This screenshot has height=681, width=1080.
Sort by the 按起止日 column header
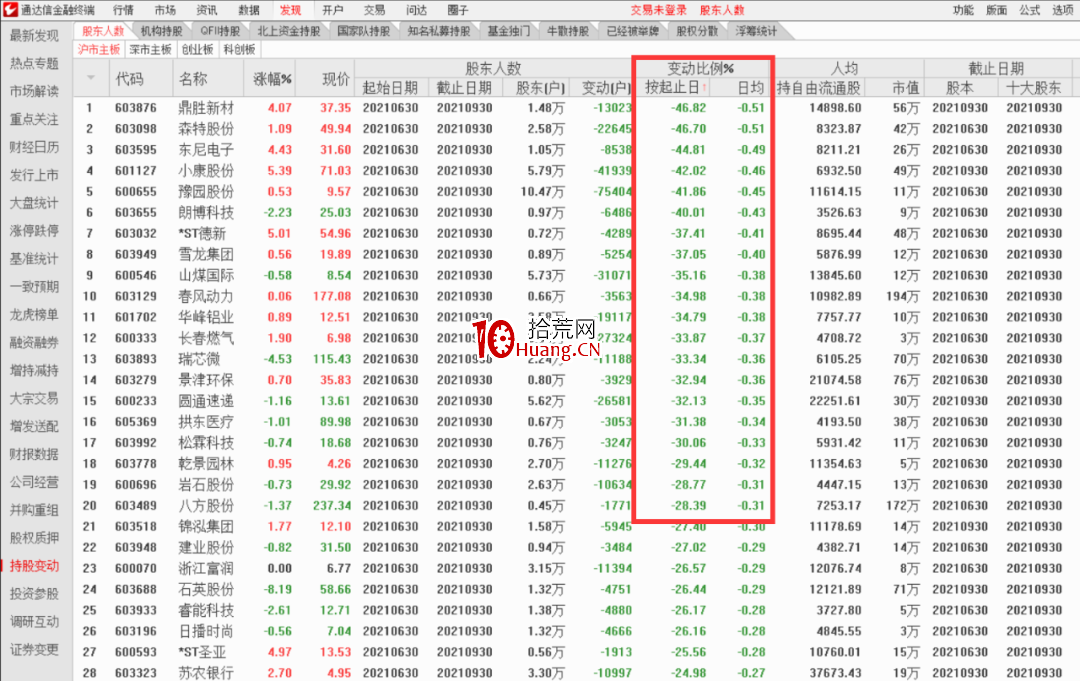click(x=673, y=87)
